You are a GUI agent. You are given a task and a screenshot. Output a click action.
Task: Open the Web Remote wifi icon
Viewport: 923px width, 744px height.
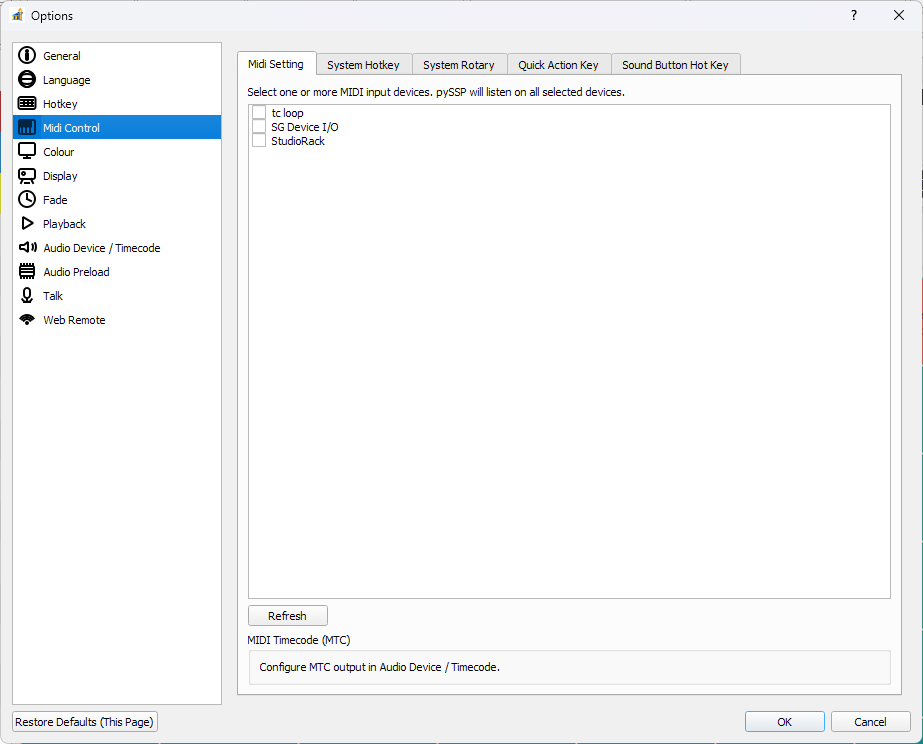pyautogui.click(x=28, y=319)
